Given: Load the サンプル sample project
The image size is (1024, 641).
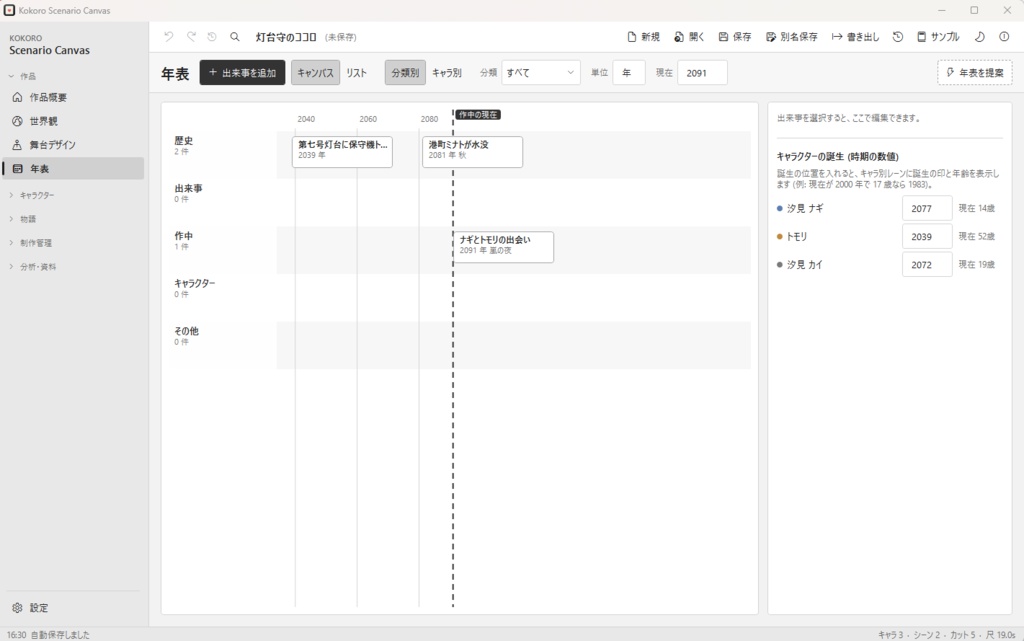Looking at the screenshot, I should [x=938, y=37].
